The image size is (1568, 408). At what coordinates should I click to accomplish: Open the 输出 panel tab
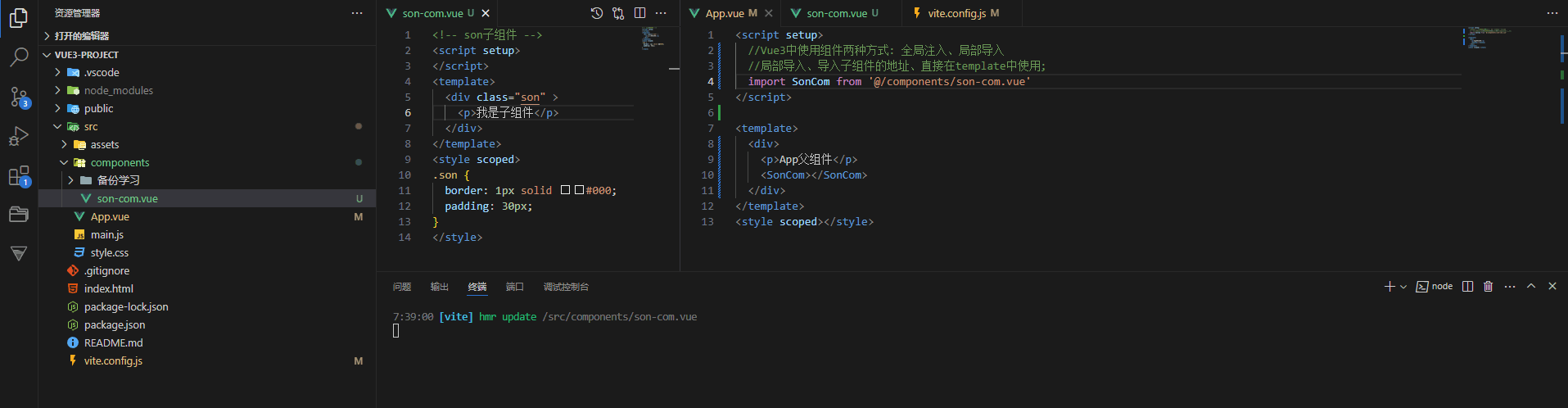tap(440, 287)
